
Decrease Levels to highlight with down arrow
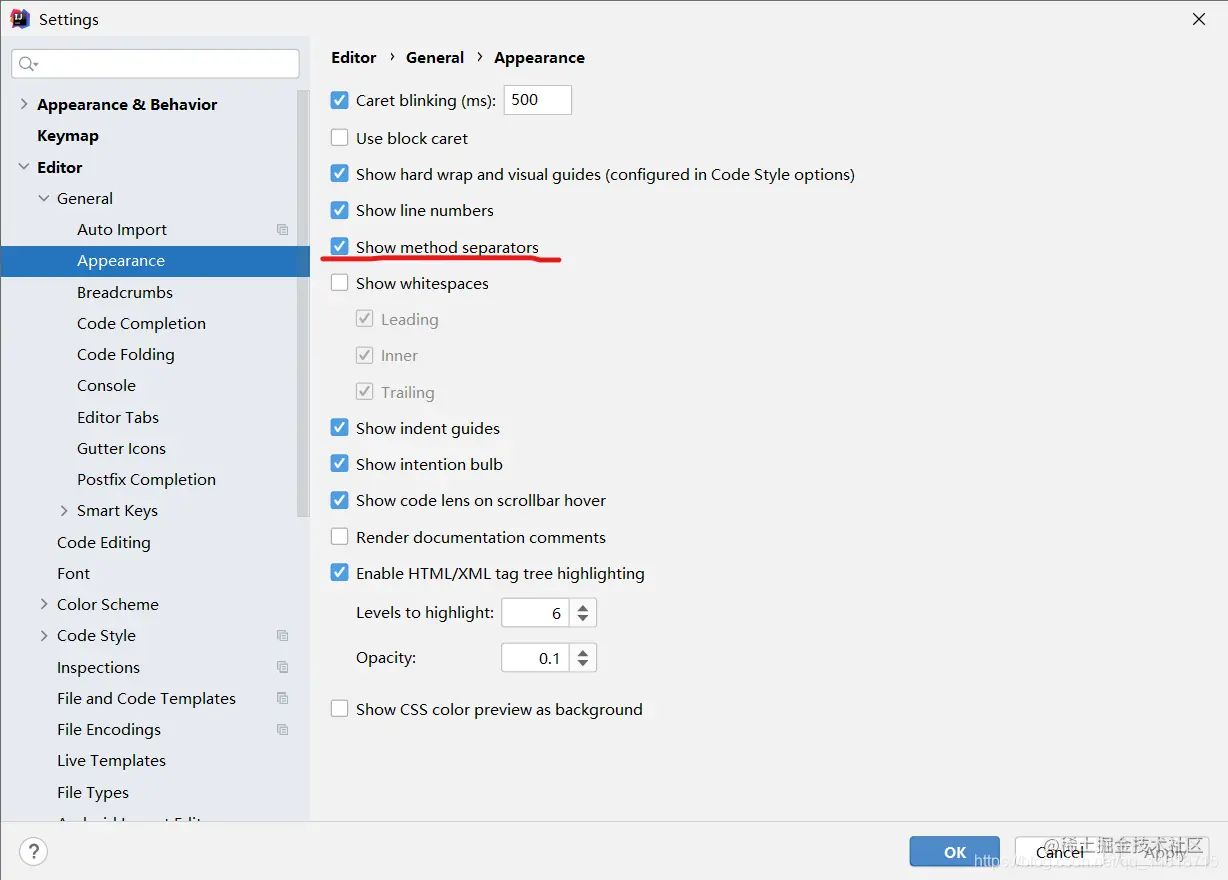[583, 619]
